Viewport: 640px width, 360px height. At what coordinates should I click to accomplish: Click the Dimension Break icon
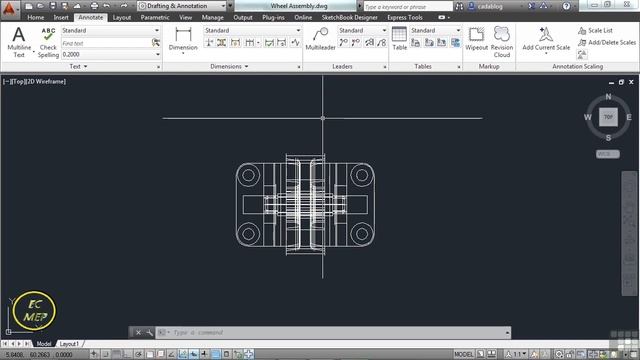coord(209,42)
